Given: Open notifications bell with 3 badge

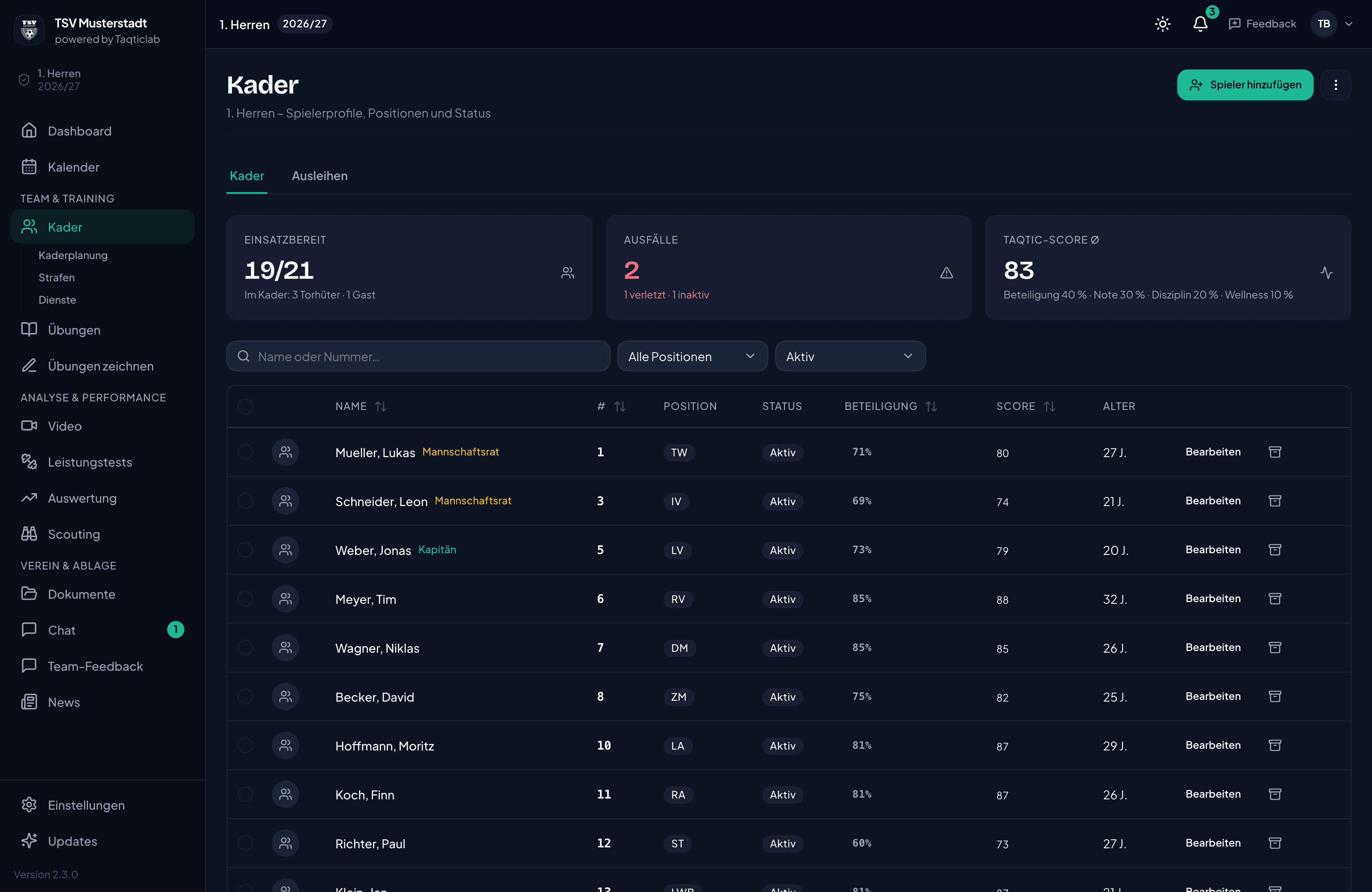Looking at the screenshot, I should click(x=1200, y=24).
